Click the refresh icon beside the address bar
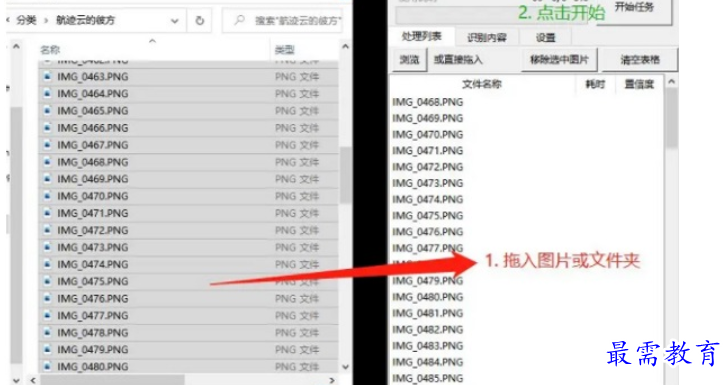Viewport: 728px width, 385px height. pos(199,20)
